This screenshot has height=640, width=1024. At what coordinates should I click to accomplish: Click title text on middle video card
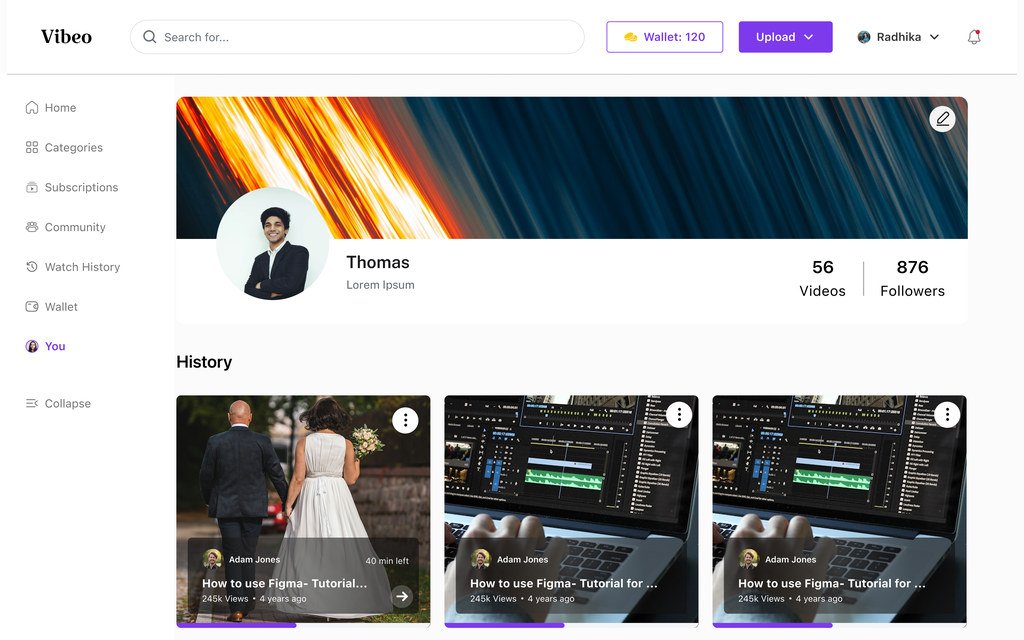tap(564, 583)
